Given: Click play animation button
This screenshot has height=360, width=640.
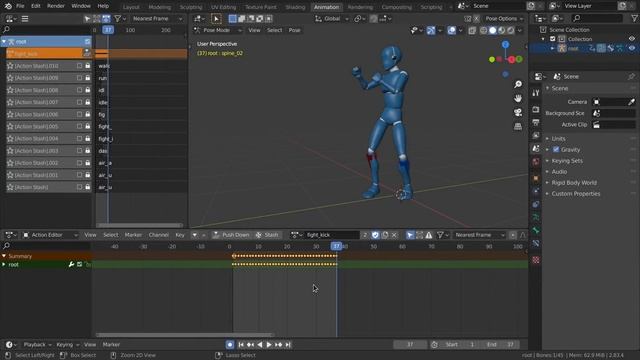Looking at the screenshot, I should point(269,344).
